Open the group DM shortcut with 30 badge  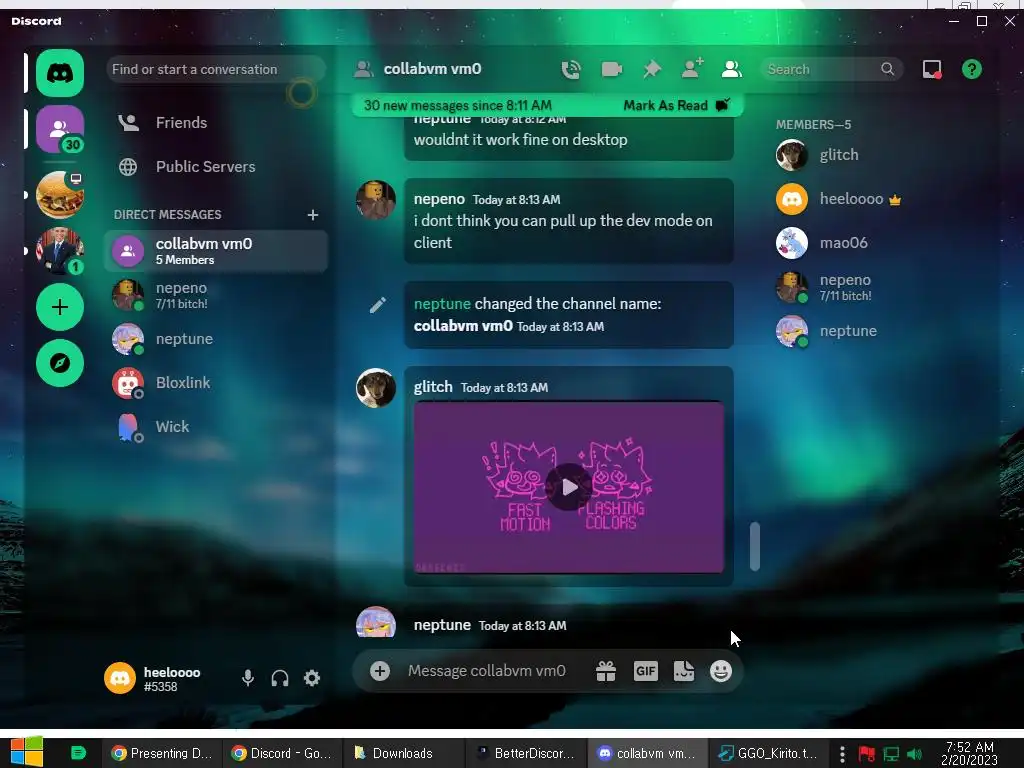coord(59,129)
